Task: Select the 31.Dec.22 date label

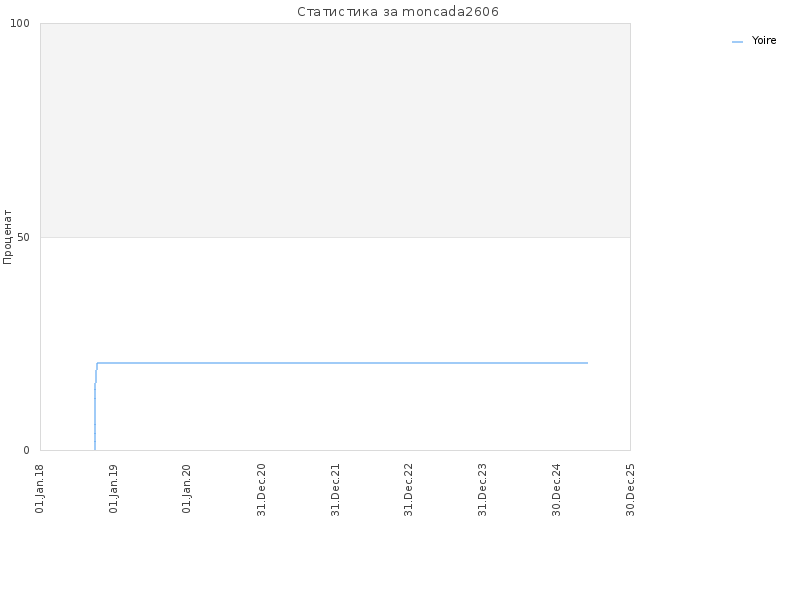Action: point(408,490)
